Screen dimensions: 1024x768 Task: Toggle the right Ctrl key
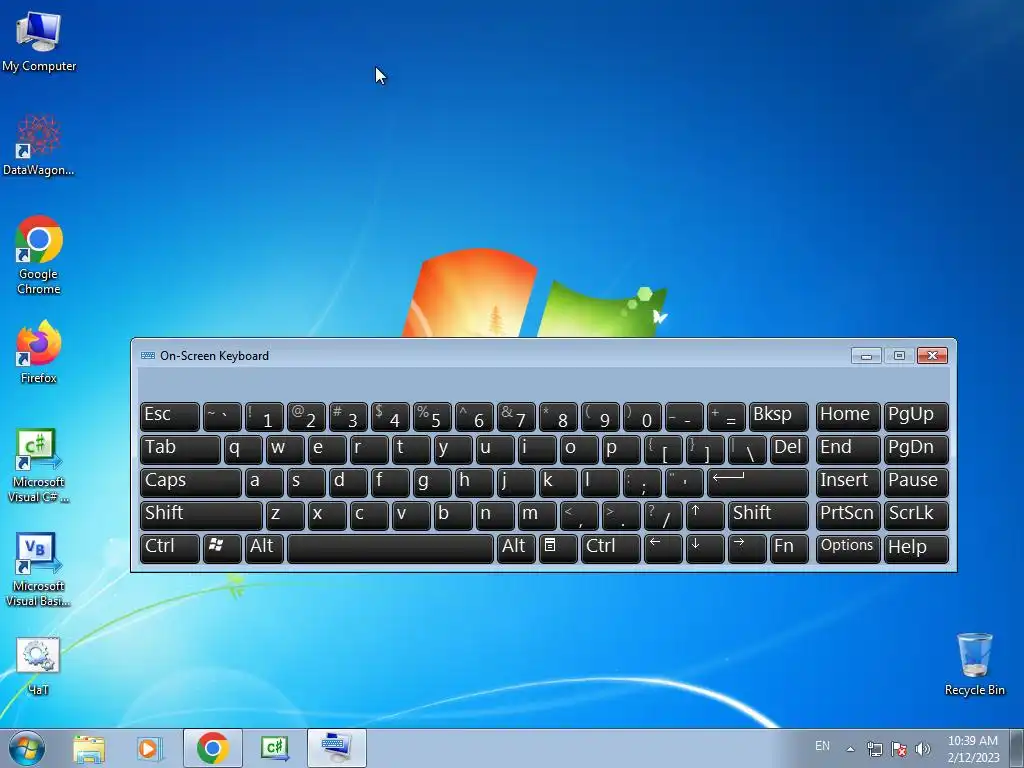[611, 547]
